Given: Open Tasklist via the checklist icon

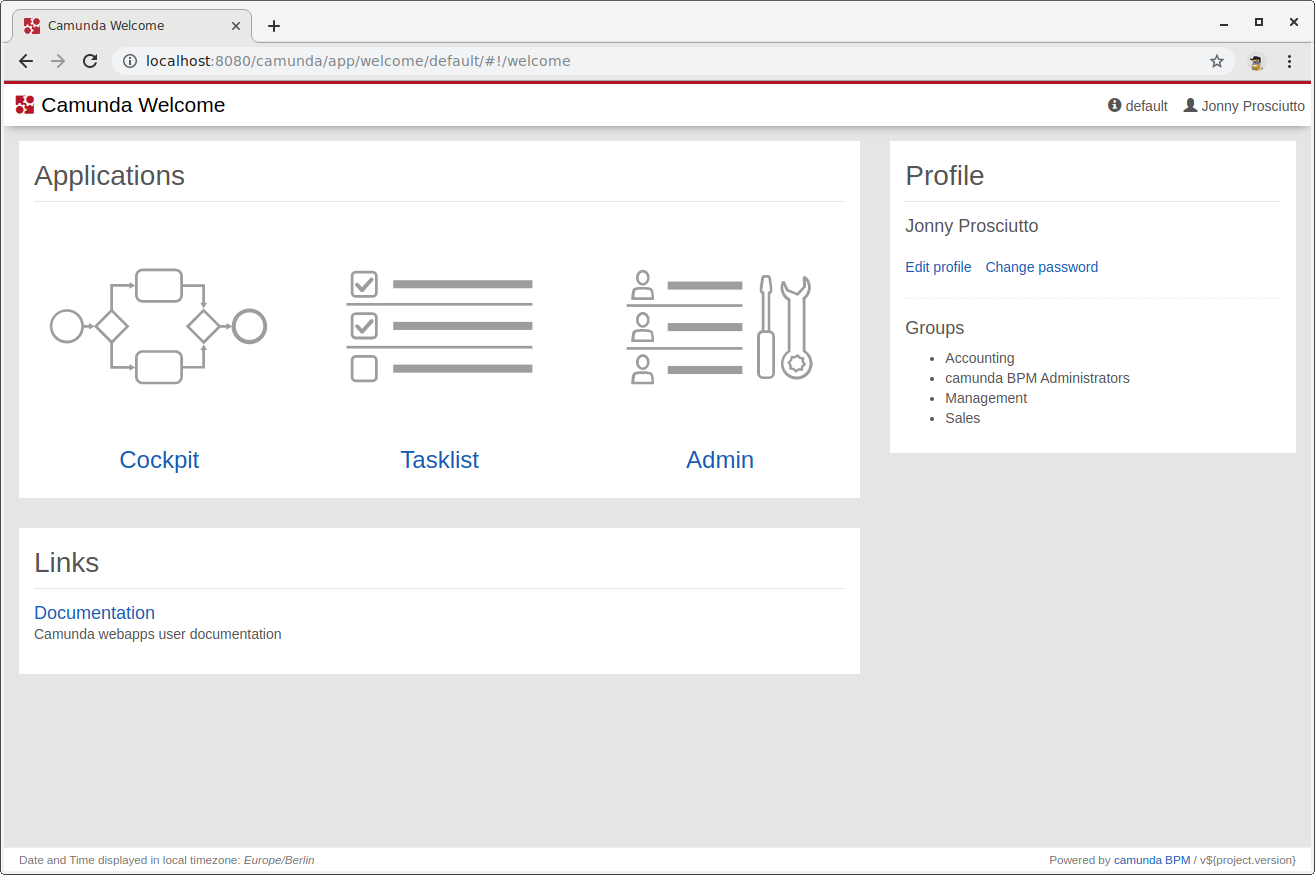Looking at the screenshot, I should tap(439, 326).
